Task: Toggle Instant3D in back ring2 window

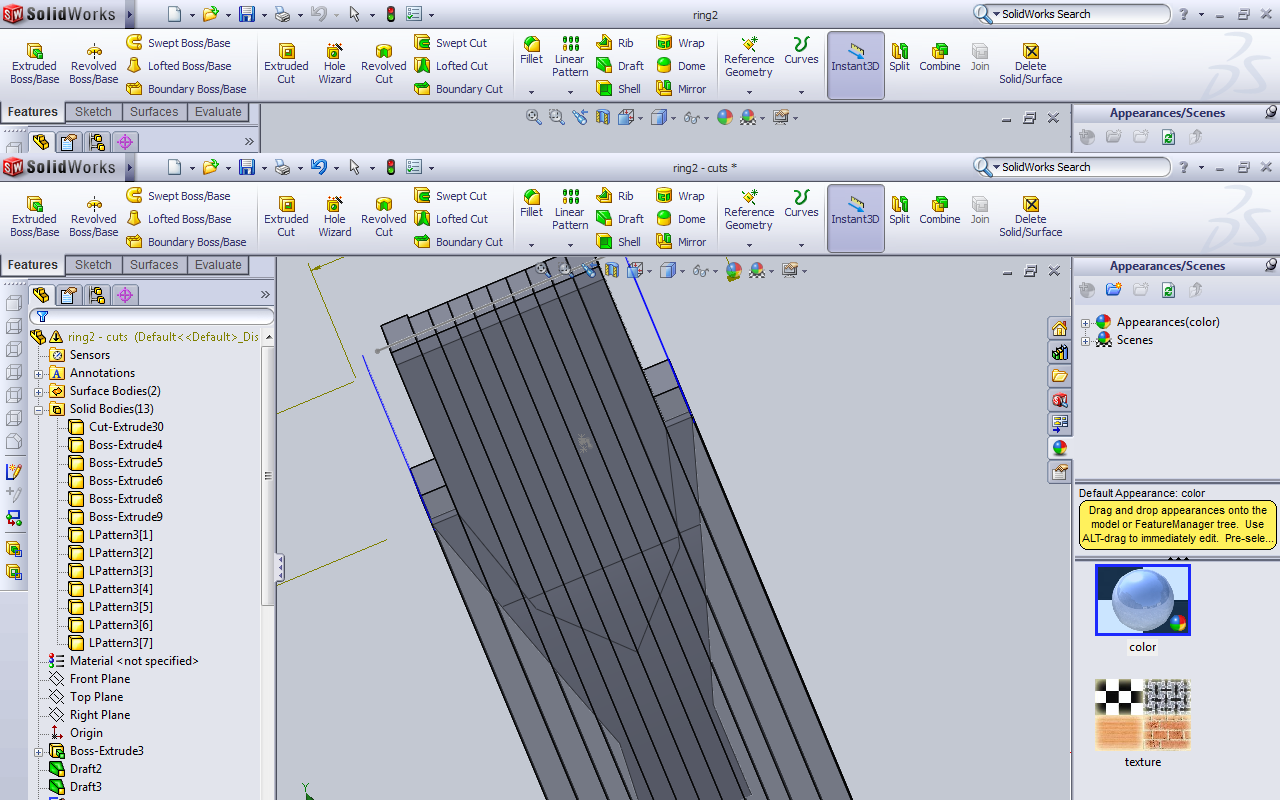Action: pos(856,64)
